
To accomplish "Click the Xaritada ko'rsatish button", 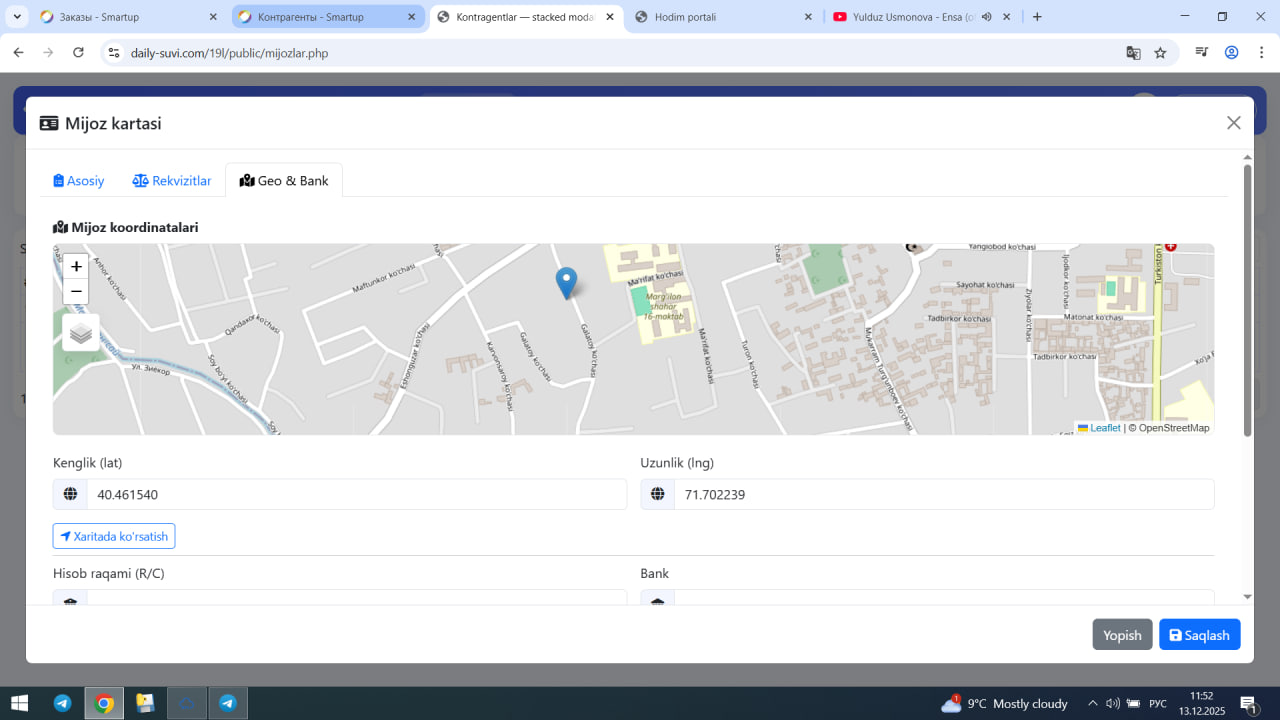I will [x=114, y=536].
